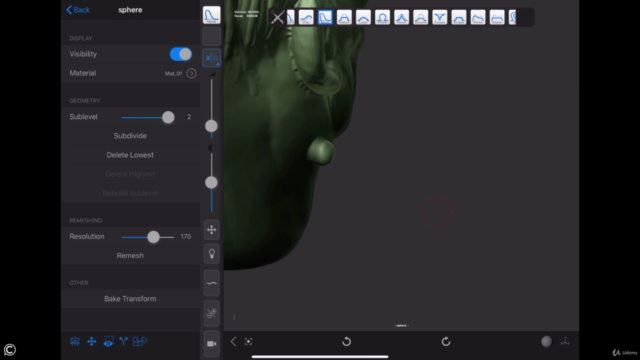Select the Clay brush
Viewport: 640px width, 360px height.
pos(306,18)
